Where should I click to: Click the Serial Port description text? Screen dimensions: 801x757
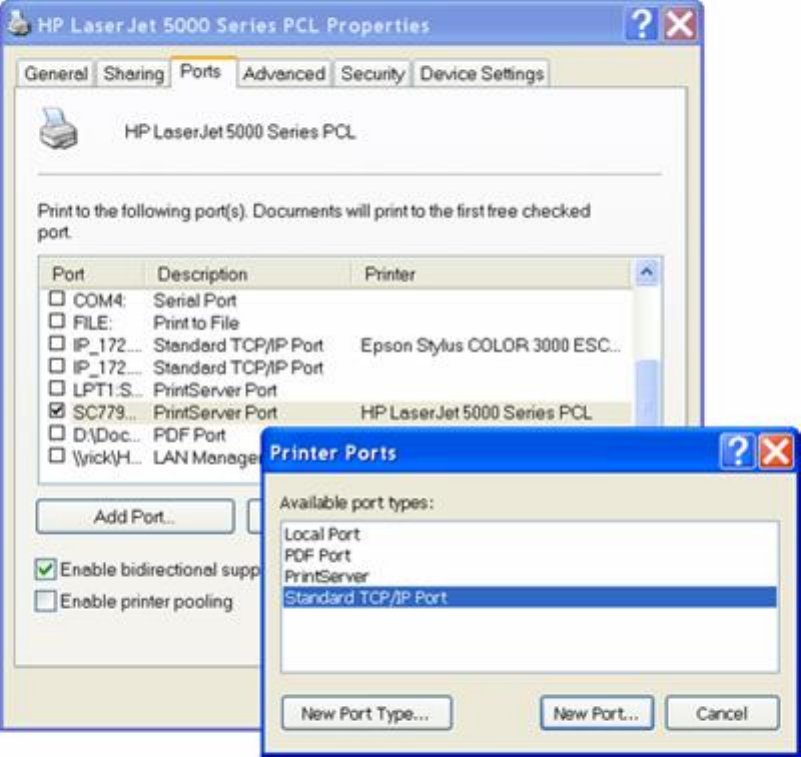pos(195,300)
